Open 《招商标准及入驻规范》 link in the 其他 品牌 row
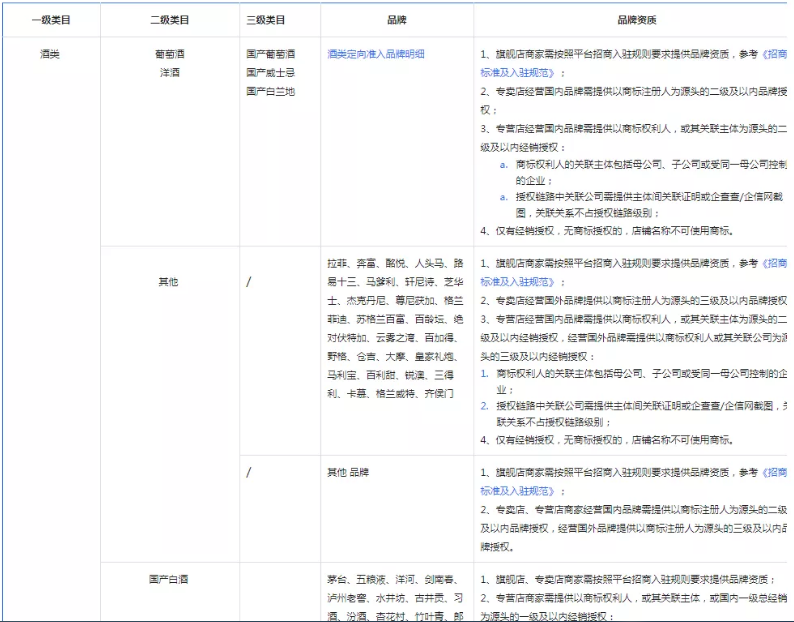This screenshot has width=794, height=622. point(518,491)
